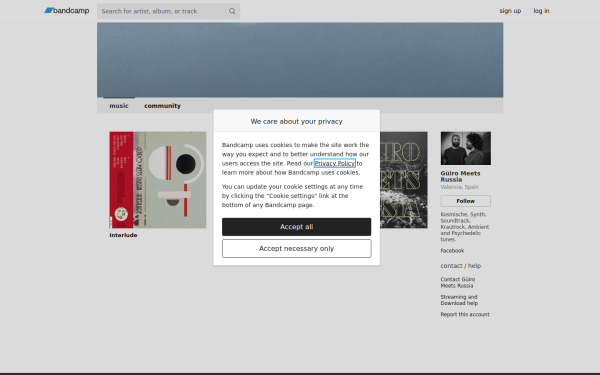Open the Interlude album cover
The height and width of the screenshot is (375, 600).
158,180
